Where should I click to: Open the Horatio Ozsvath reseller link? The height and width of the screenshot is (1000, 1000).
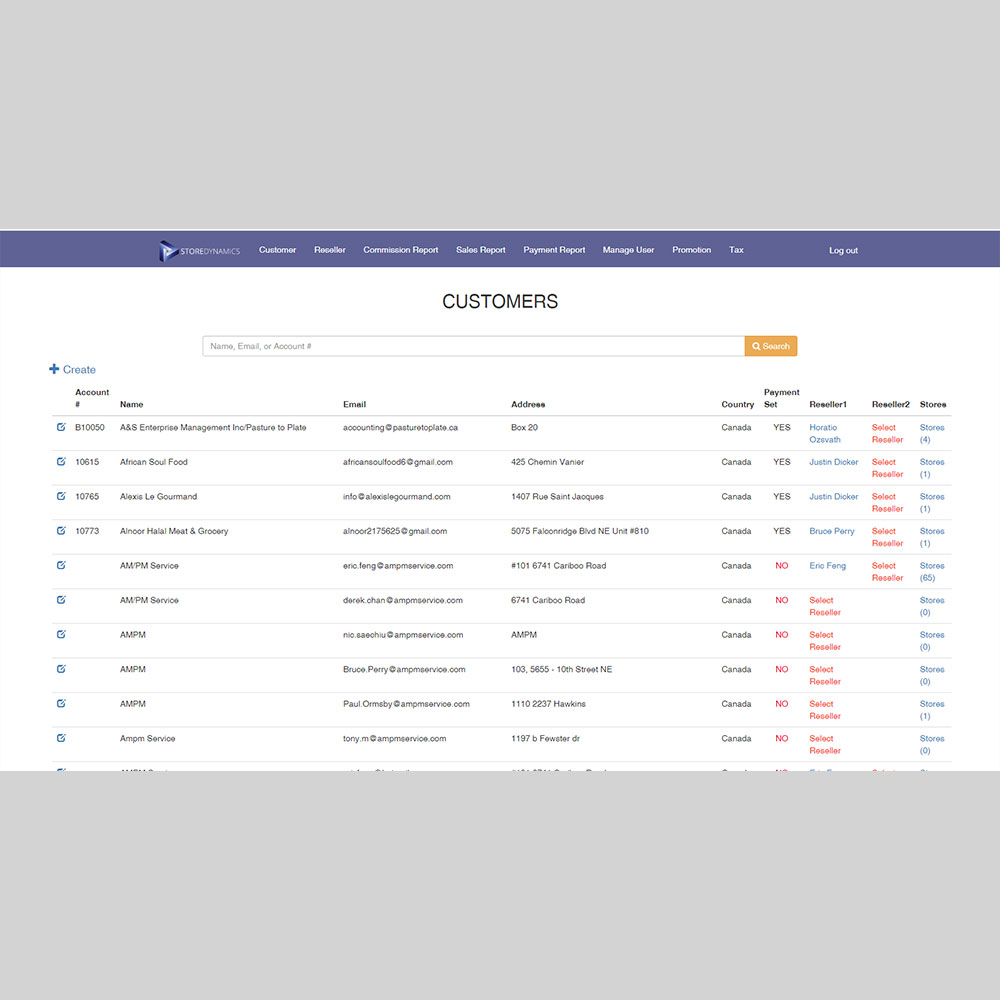point(824,433)
